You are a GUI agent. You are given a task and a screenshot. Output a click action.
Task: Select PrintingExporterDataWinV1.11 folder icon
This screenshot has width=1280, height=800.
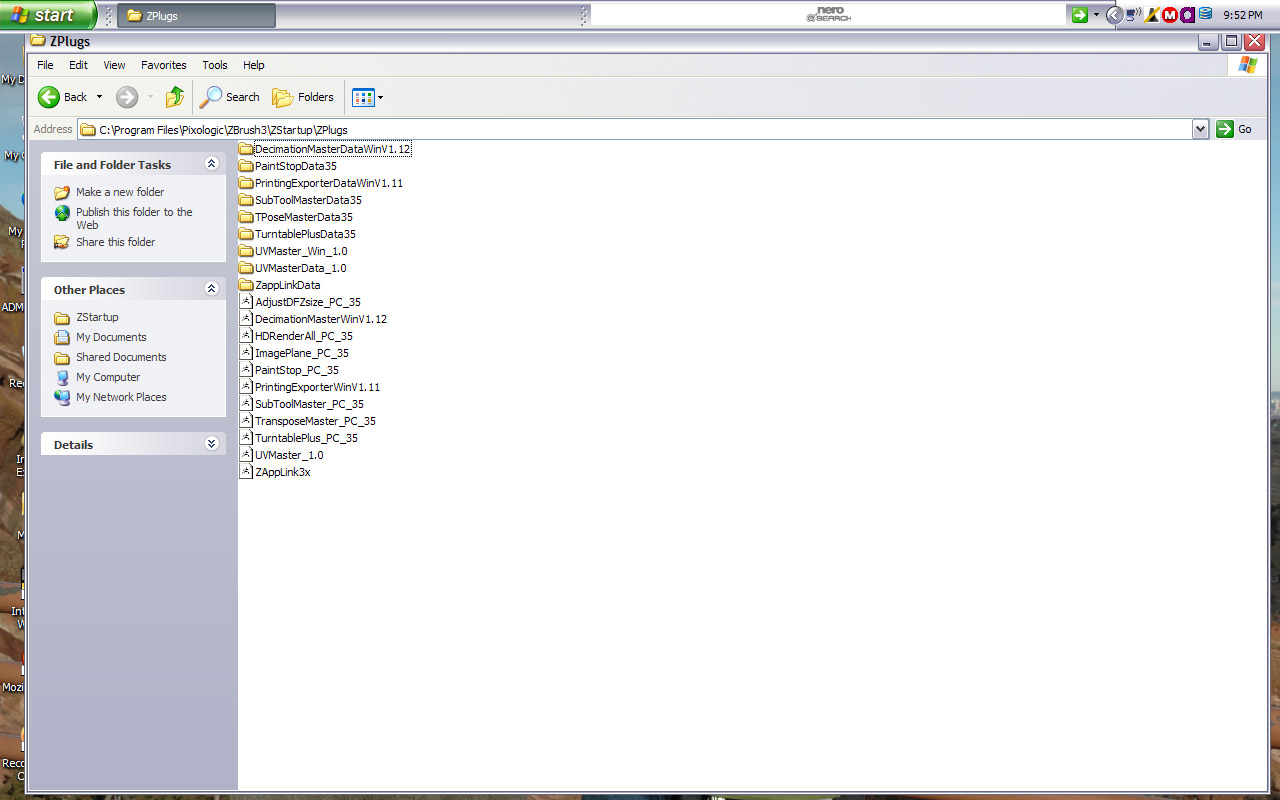tap(246, 183)
